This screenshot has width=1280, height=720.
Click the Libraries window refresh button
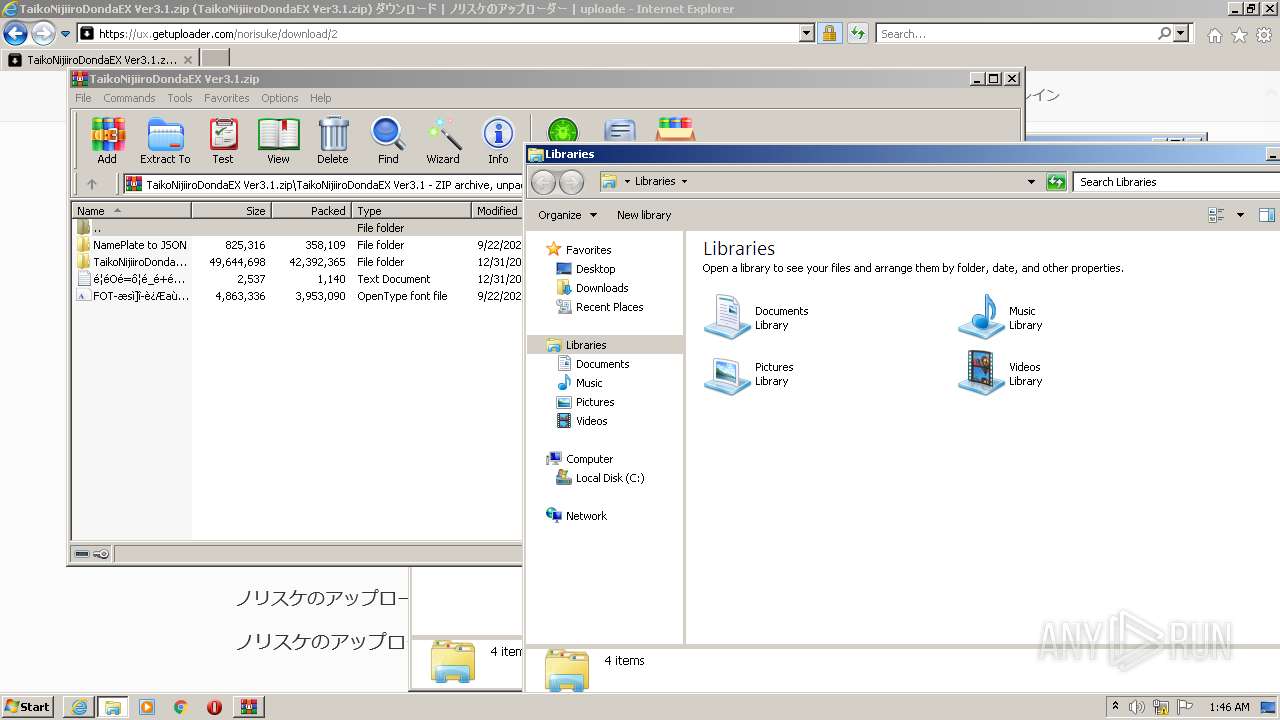1056,182
